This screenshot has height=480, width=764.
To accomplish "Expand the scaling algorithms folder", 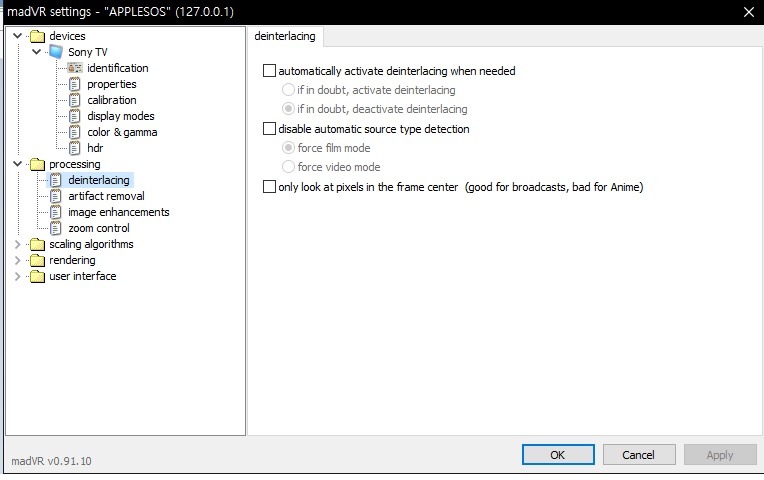I will (17, 244).
